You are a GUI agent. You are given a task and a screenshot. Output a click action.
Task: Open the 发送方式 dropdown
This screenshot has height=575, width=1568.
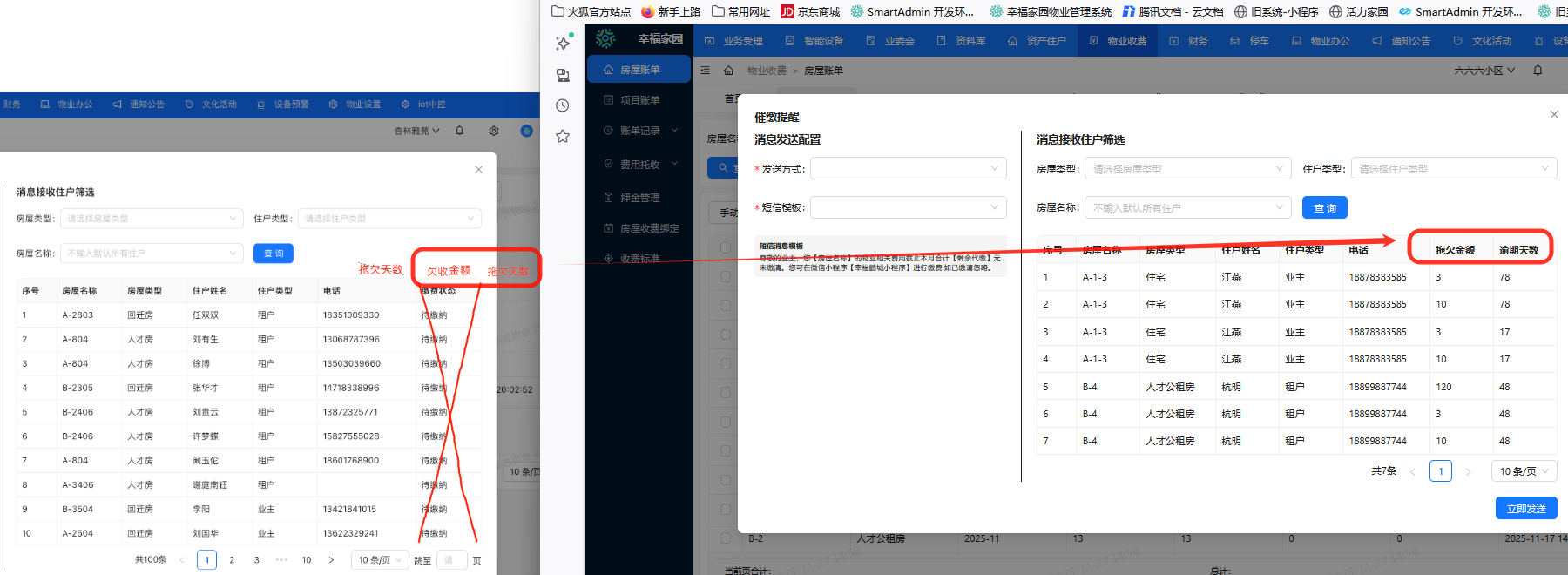click(909, 168)
